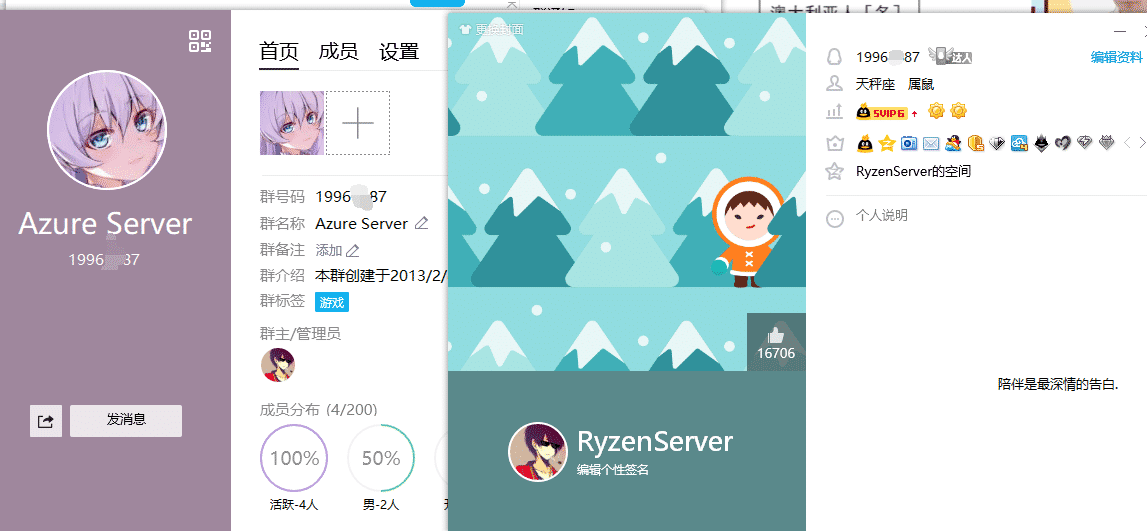The image size is (1147, 531).
Task: Open the 成员 members tab
Action: (339, 52)
